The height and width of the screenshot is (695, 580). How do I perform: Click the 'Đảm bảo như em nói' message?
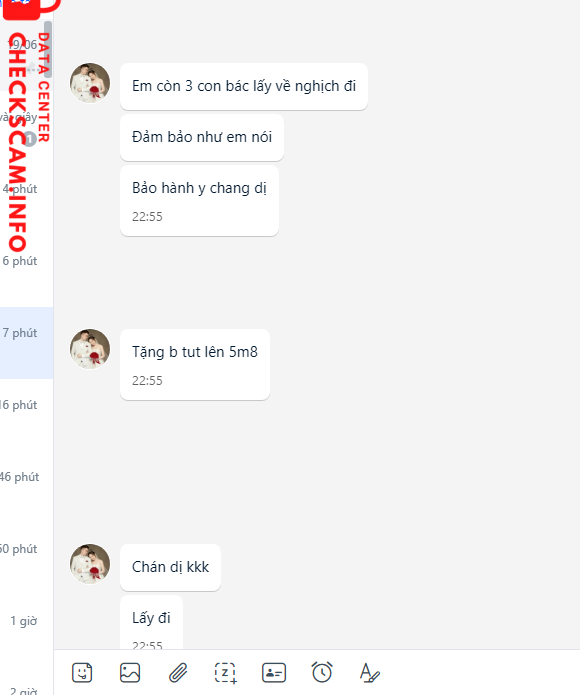coord(202,137)
